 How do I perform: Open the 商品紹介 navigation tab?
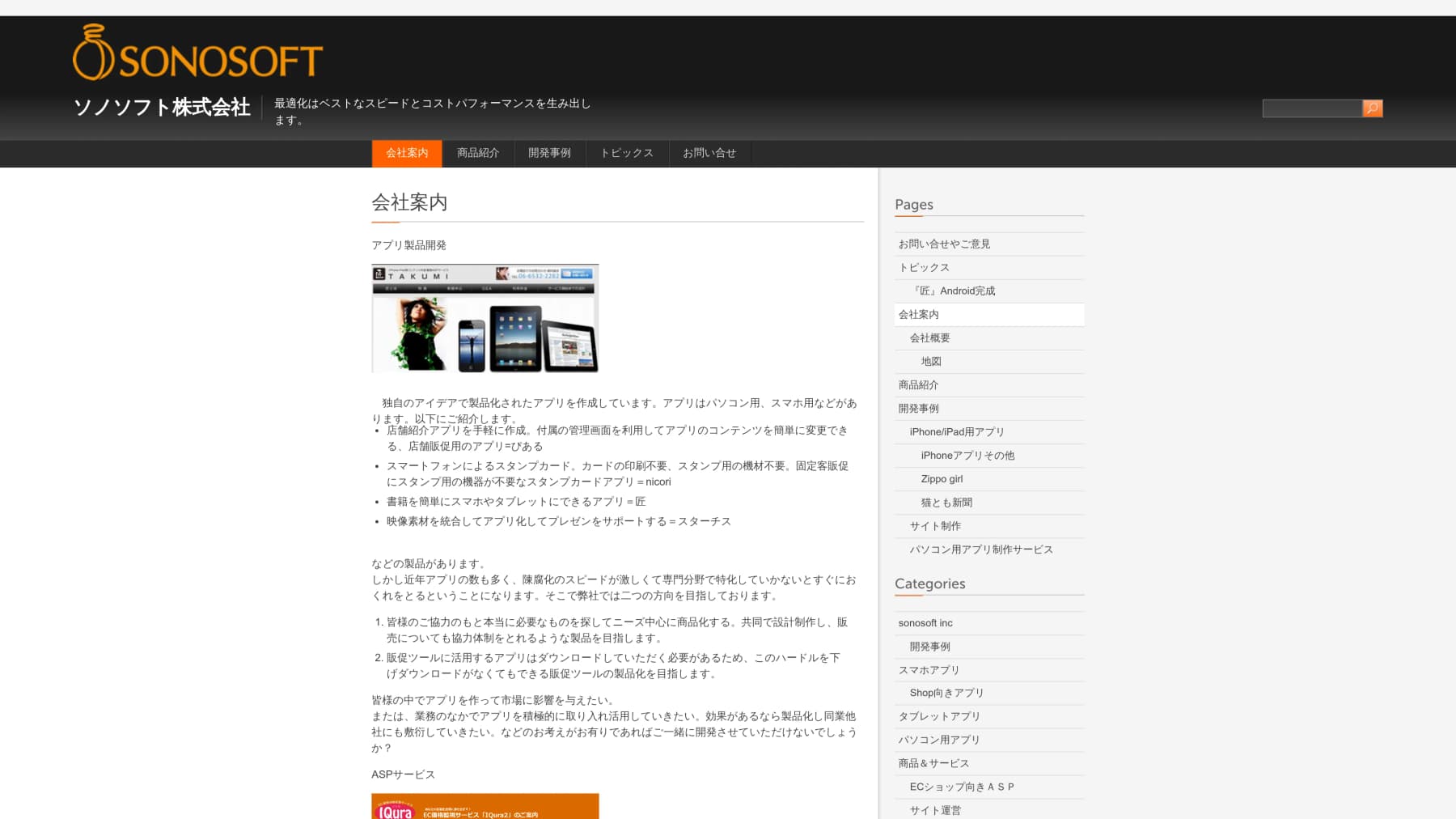point(478,153)
